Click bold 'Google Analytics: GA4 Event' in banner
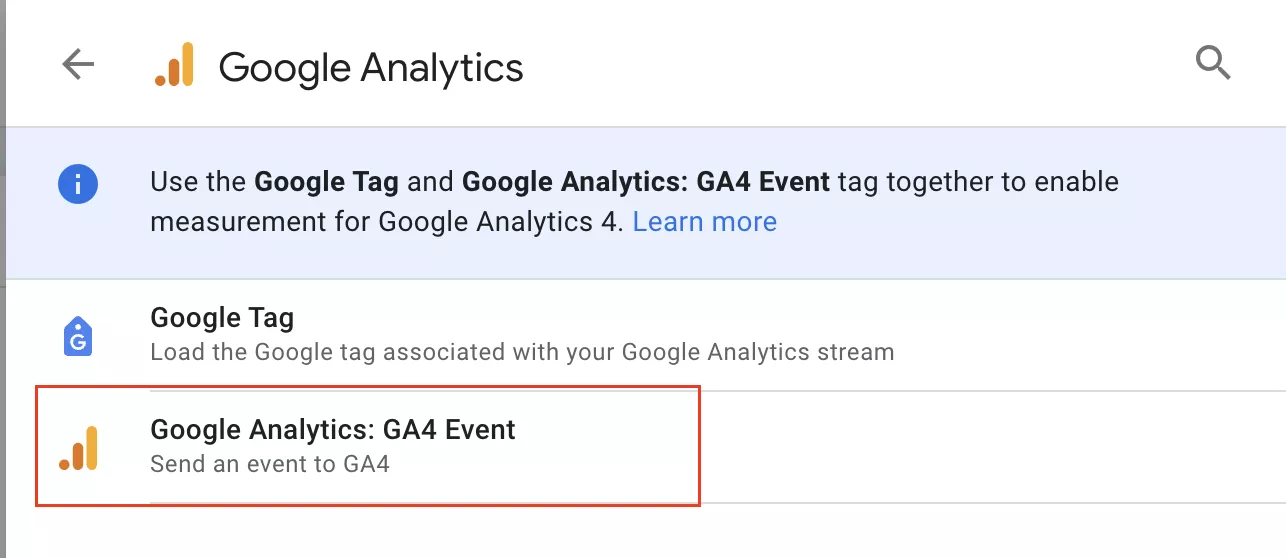This screenshot has height=558, width=1286. tap(646, 182)
